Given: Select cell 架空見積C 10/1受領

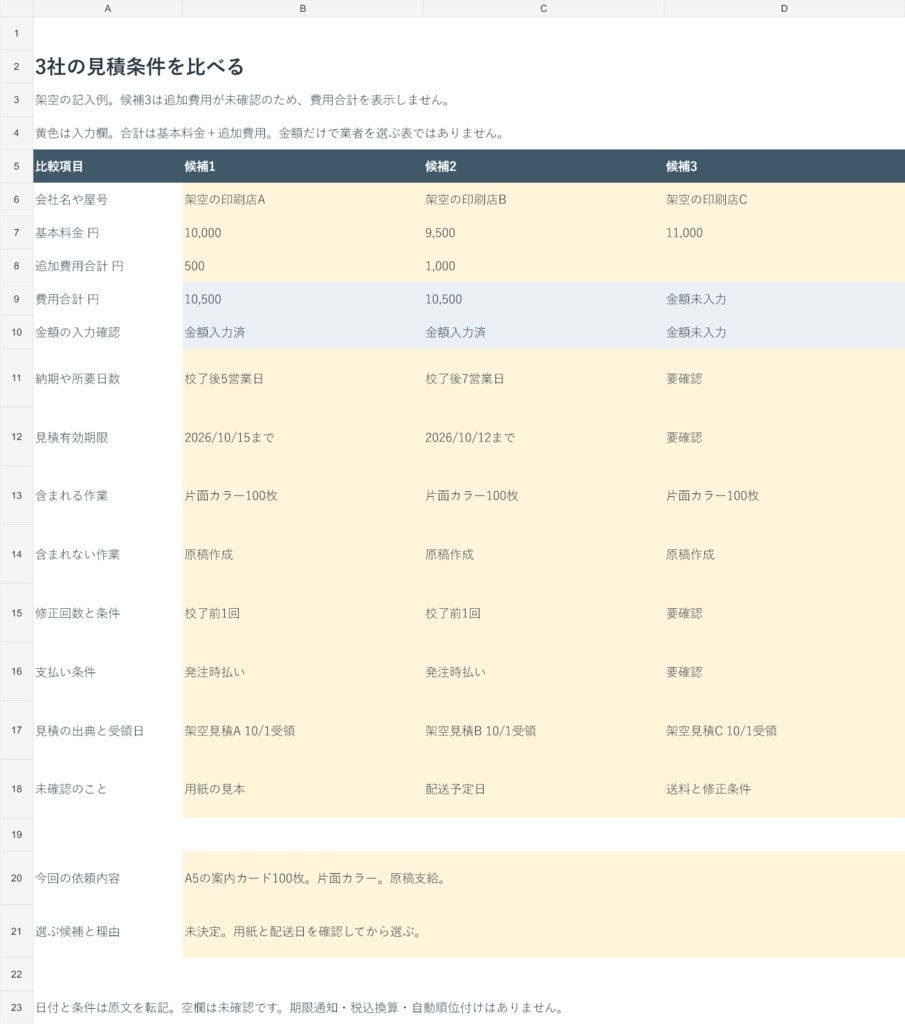Looking at the screenshot, I should click(784, 731).
